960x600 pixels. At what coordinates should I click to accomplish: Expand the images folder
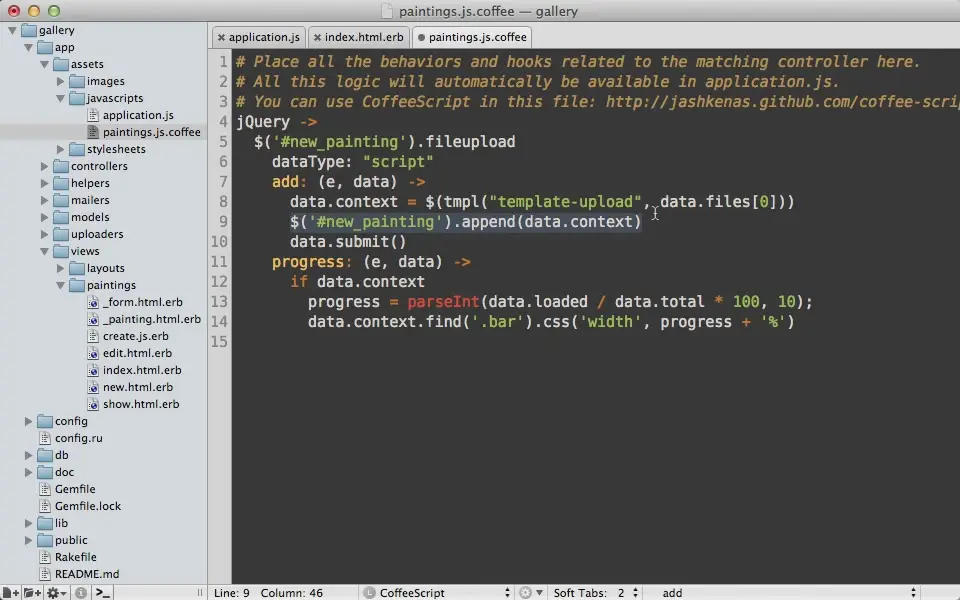60,81
